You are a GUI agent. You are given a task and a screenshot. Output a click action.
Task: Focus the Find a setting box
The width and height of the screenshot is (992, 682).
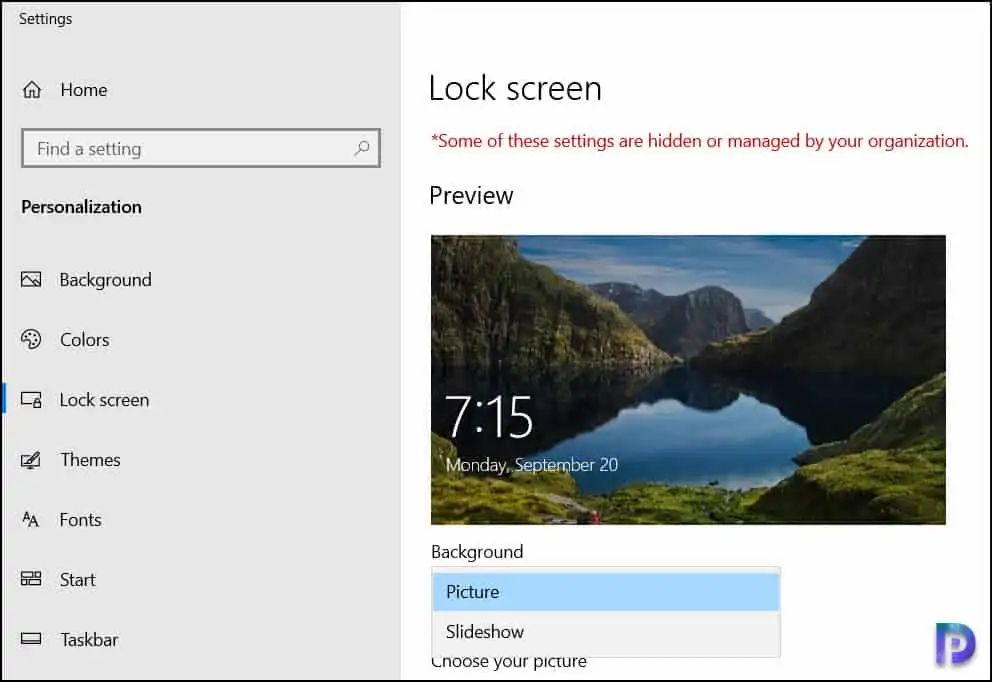pos(201,148)
